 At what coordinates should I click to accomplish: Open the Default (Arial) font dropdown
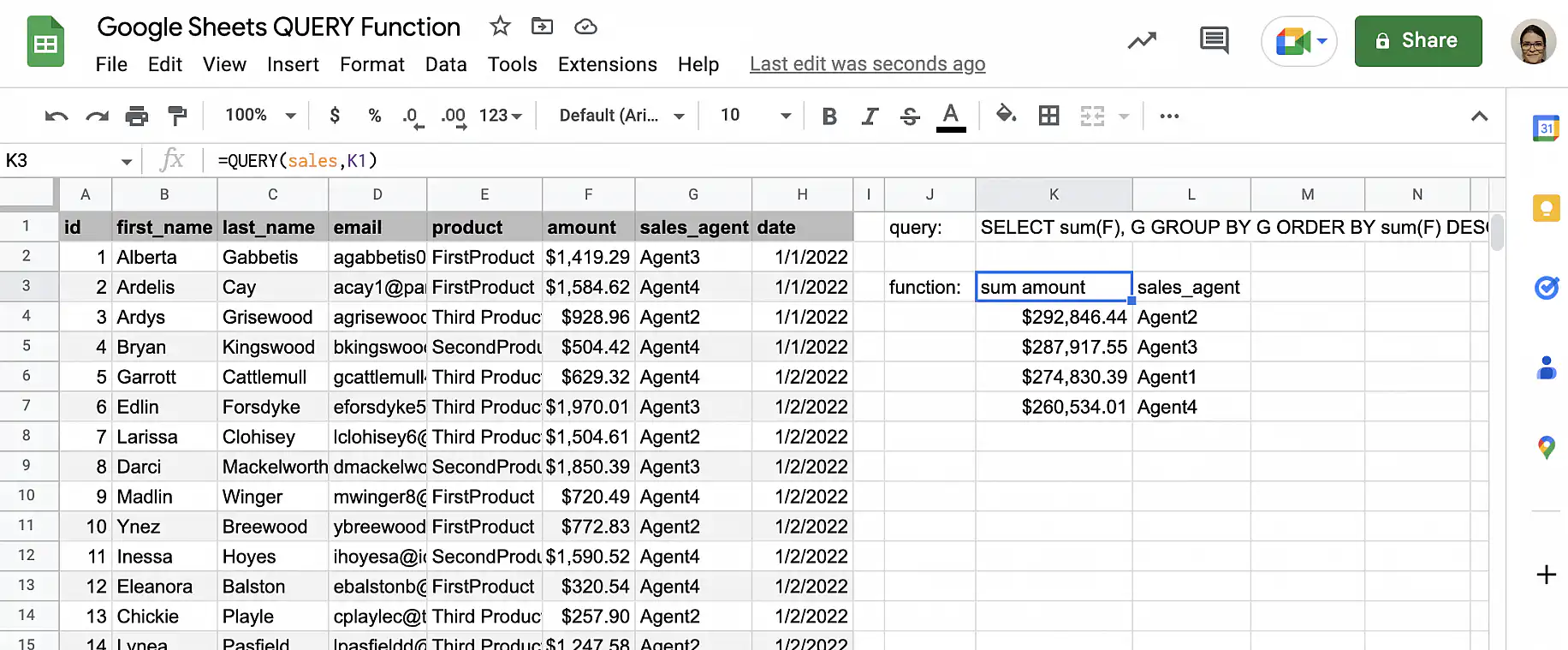(622, 115)
